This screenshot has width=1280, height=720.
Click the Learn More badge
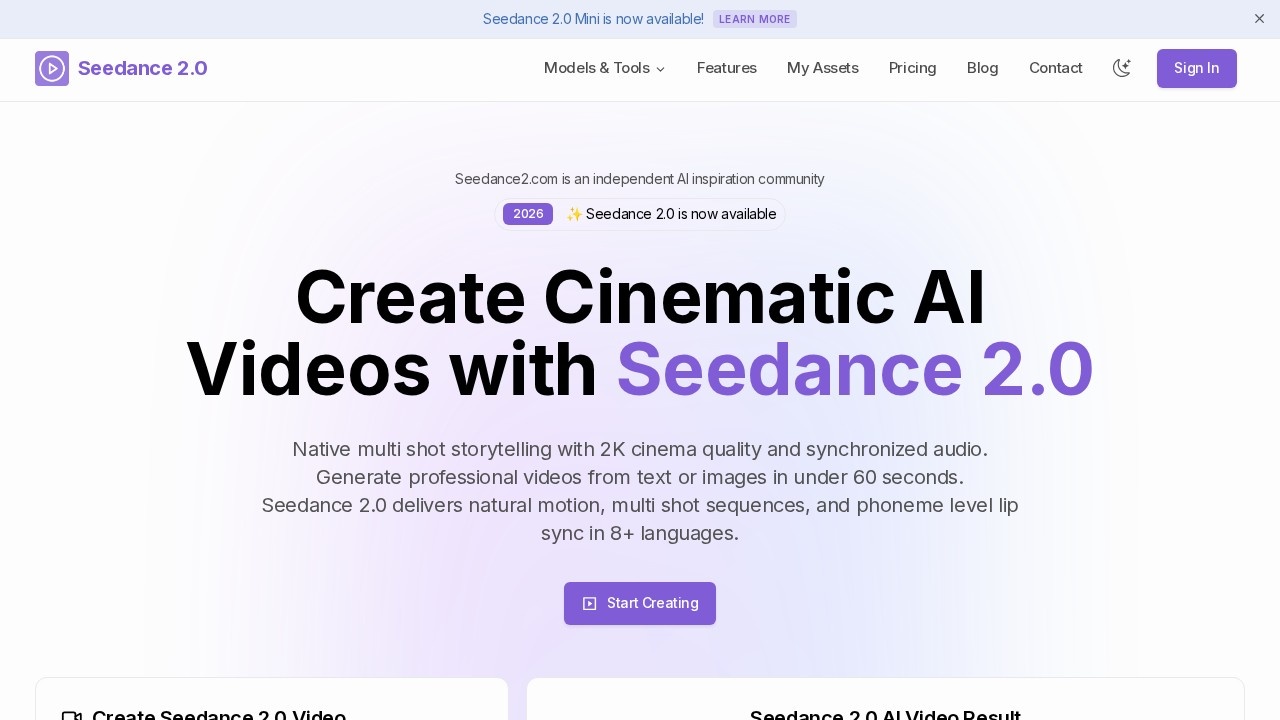click(755, 19)
